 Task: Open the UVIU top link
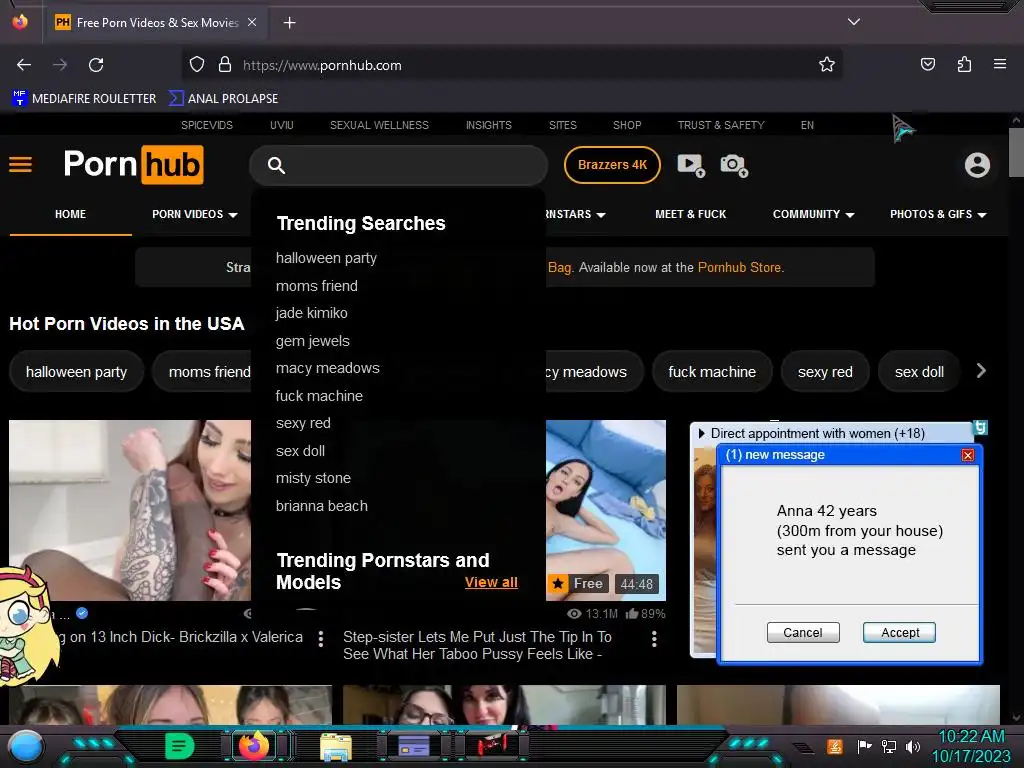[x=281, y=125]
